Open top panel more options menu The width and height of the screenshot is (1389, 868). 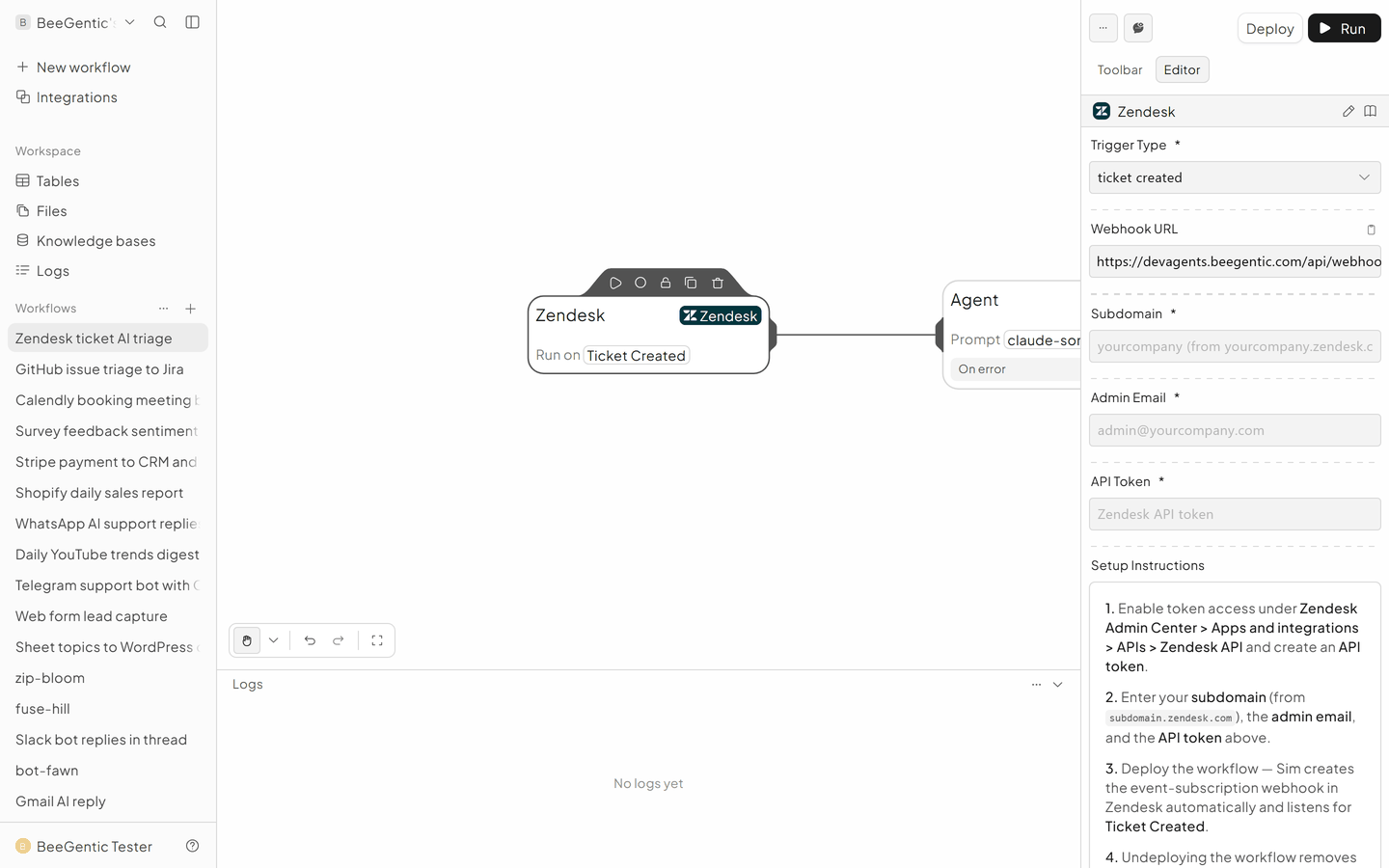pyautogui.click(x=1103, y=28)
